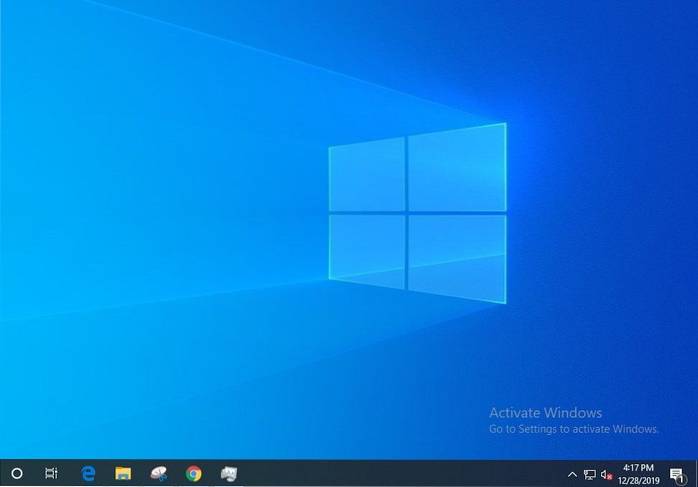
Task: Open Task View from the taskbar
Action: (x=51, y=473)
